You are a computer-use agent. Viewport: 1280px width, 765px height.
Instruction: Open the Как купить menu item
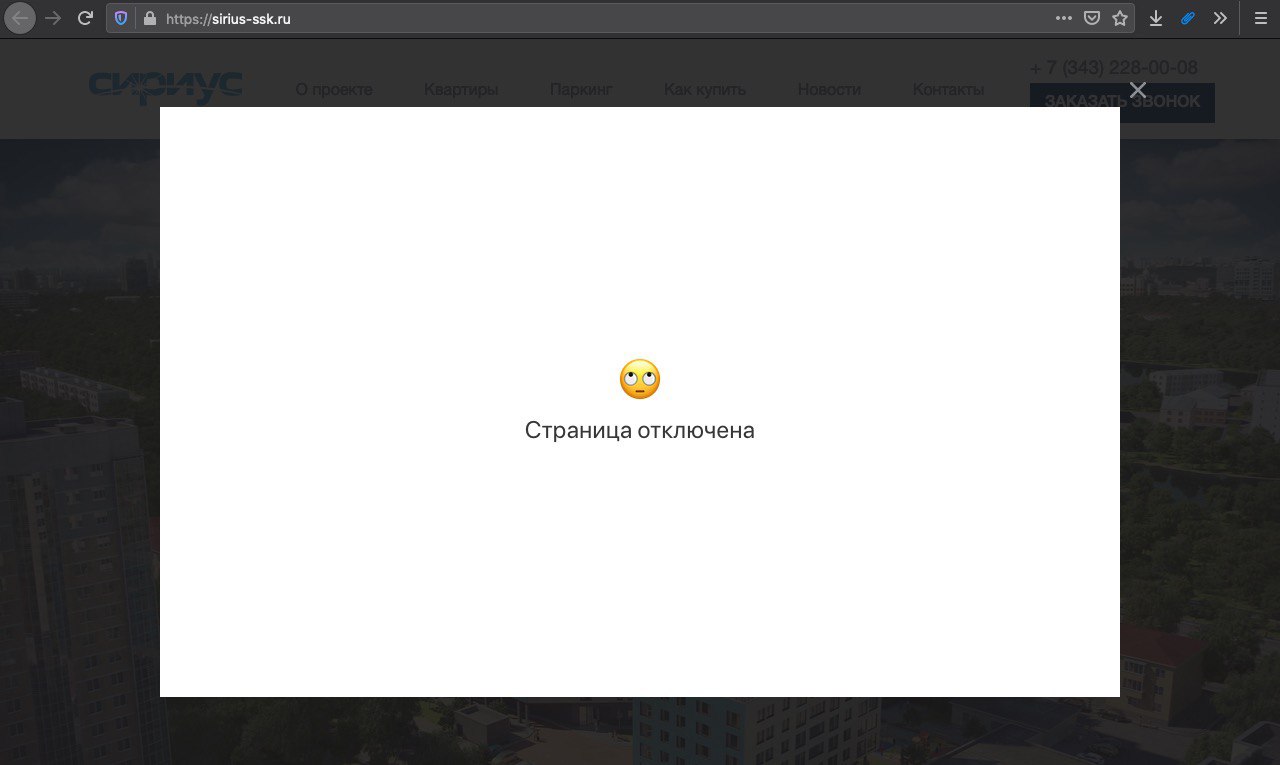pos(705,89)
